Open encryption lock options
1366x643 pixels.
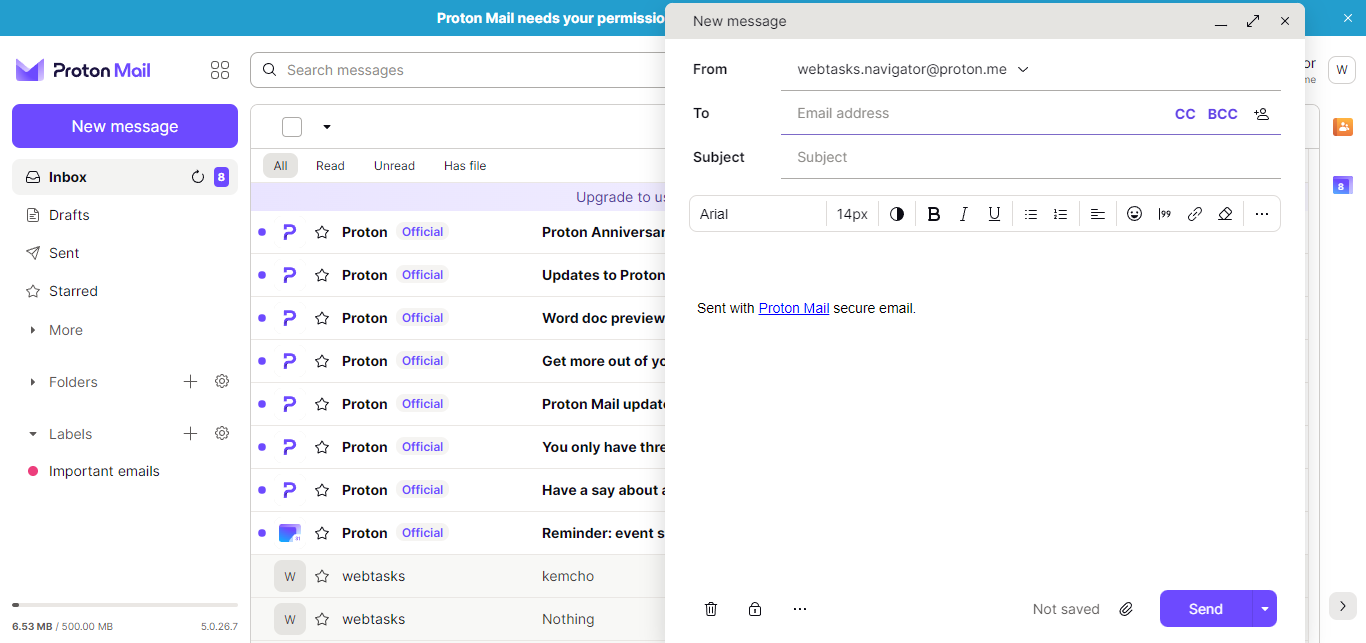pos(755,609)
